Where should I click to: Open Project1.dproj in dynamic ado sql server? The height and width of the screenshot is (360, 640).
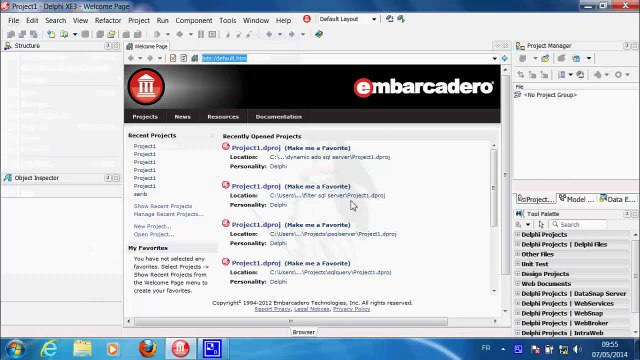point(256,148)
